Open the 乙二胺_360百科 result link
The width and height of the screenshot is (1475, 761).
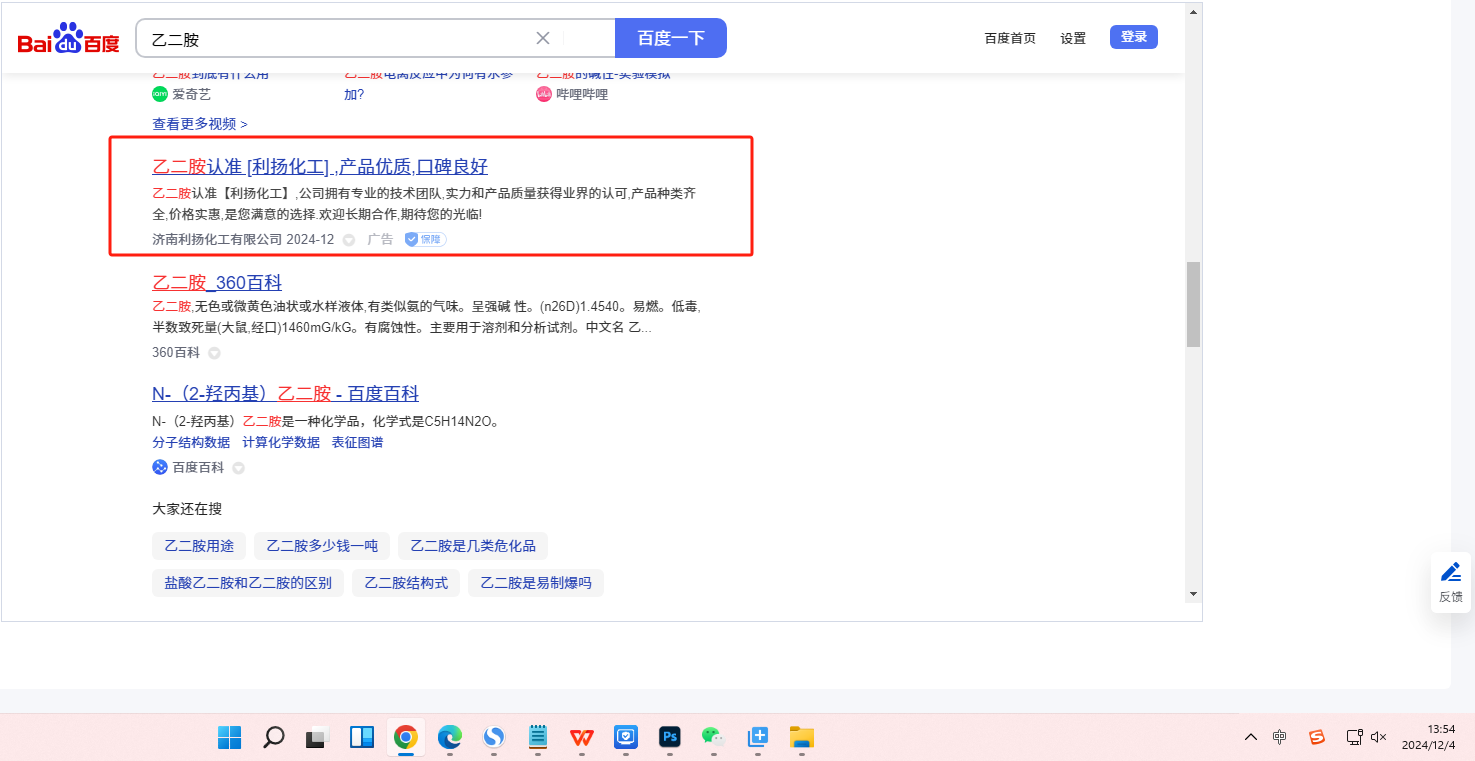pyautogui.click(x=217, y=282)
